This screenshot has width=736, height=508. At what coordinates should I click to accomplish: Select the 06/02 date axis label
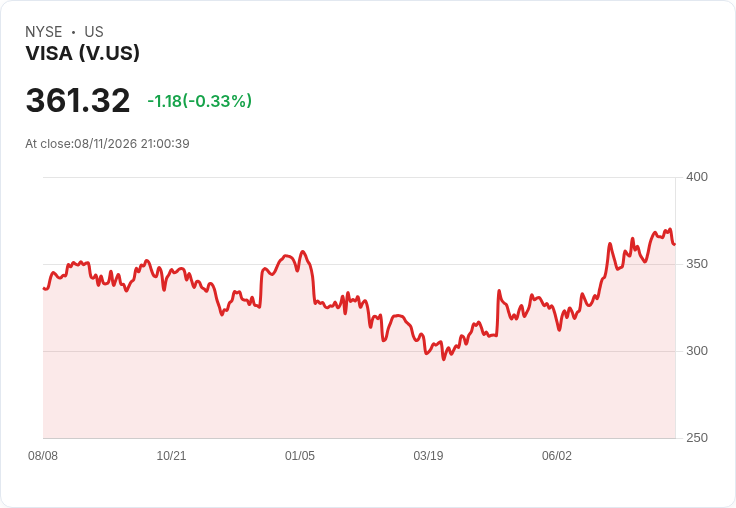point(557,456)
